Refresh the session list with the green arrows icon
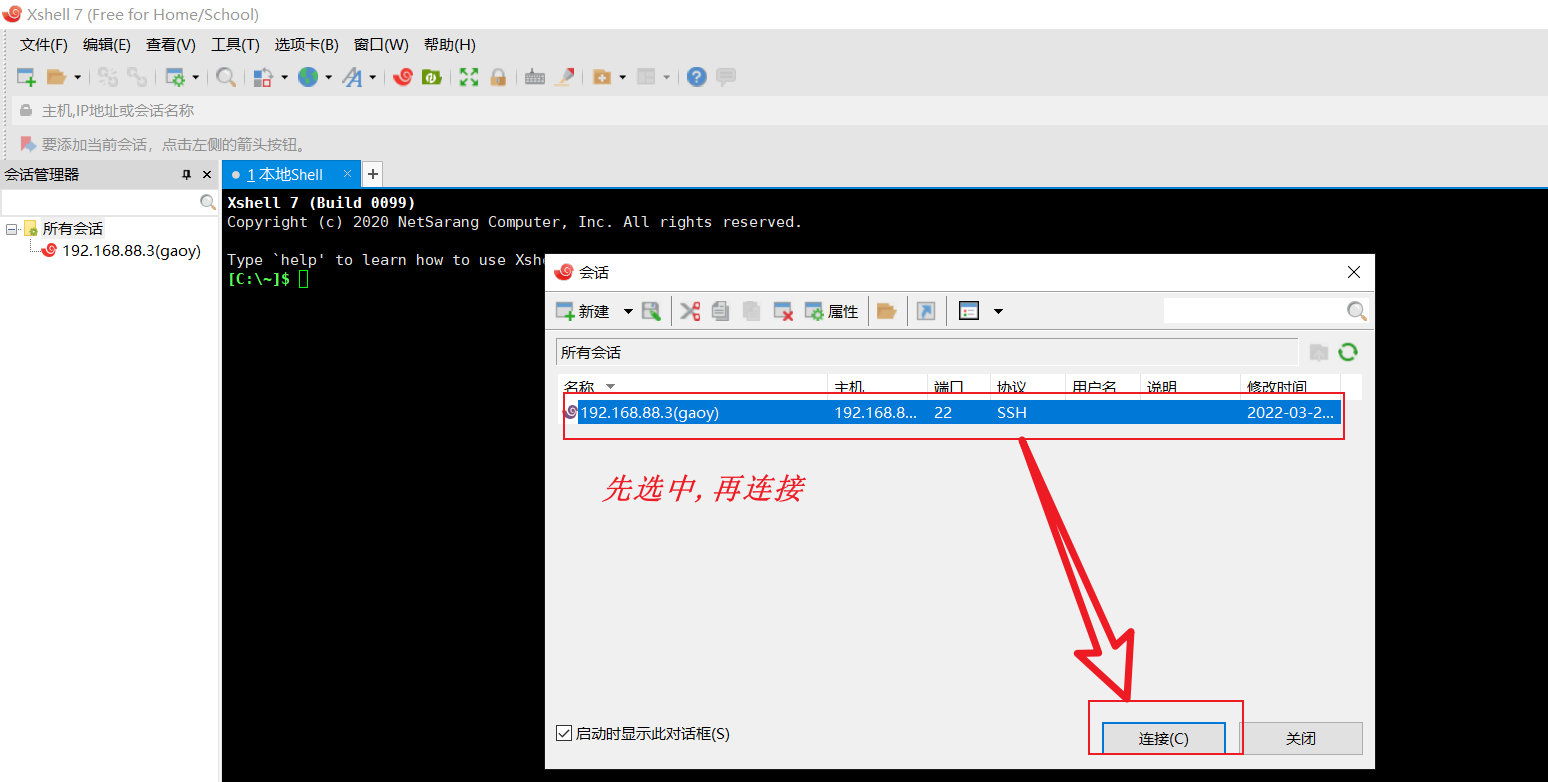Image resolution: width=1548 pixels, height=782 pixels. (1348, 352)
